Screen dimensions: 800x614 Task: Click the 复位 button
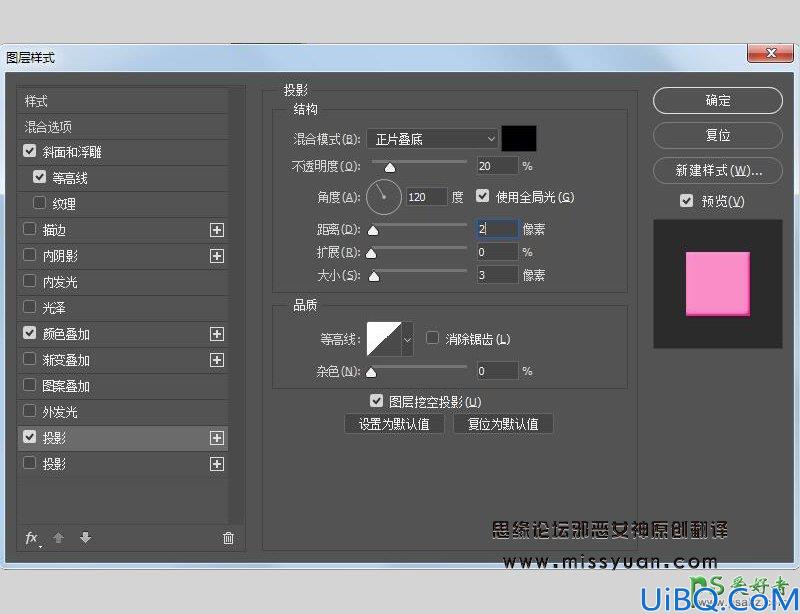point(718,135)
